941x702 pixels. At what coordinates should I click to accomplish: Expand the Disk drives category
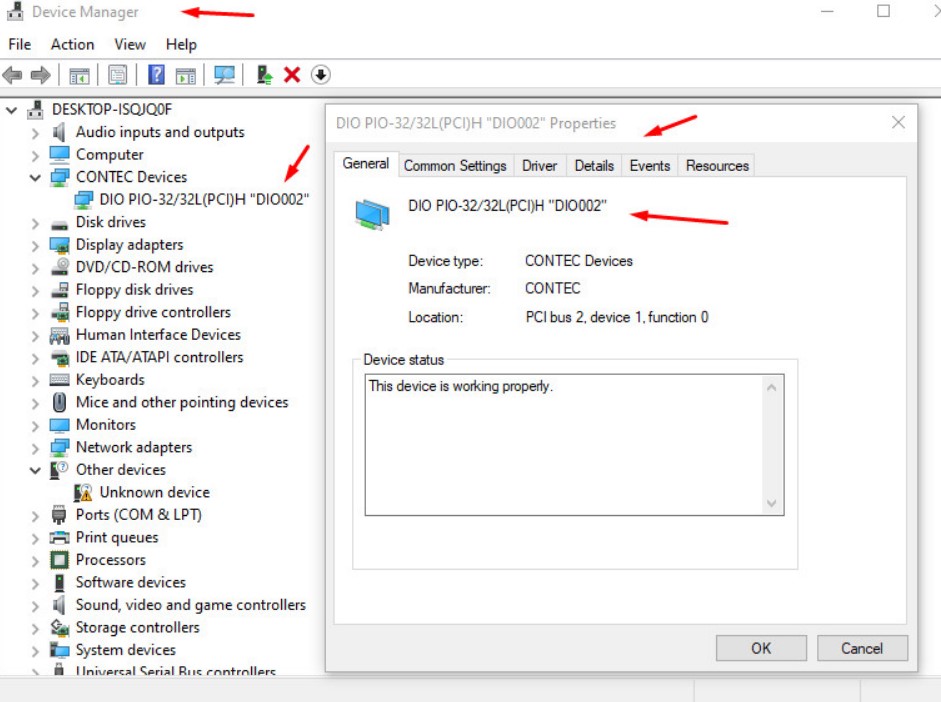[x=35, y=223]
